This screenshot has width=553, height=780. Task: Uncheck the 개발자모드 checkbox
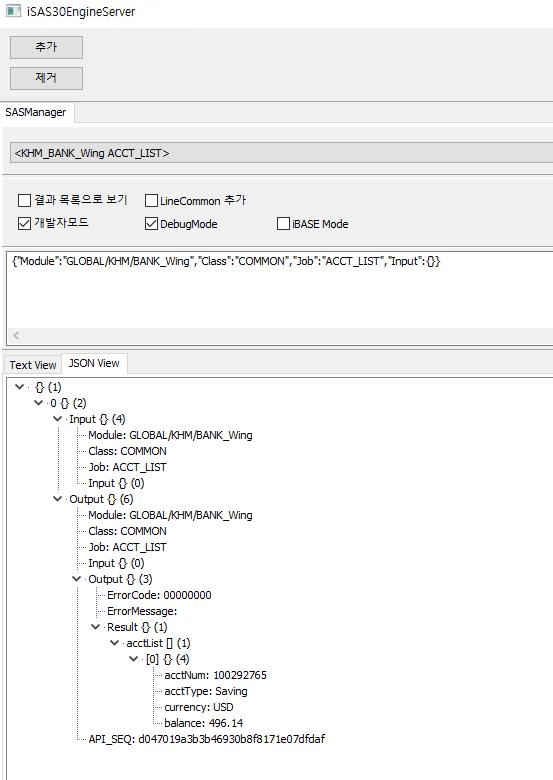point(24,224)
